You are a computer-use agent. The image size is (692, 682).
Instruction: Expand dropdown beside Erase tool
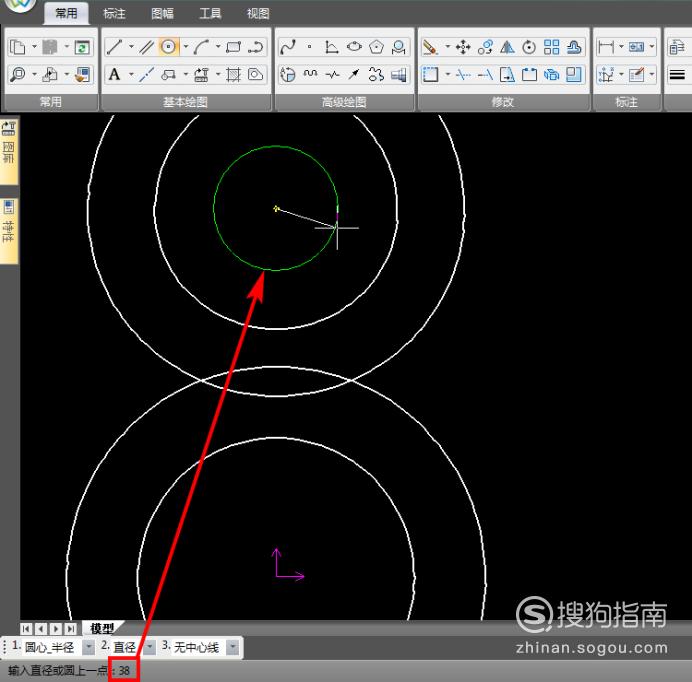[448, 46]
